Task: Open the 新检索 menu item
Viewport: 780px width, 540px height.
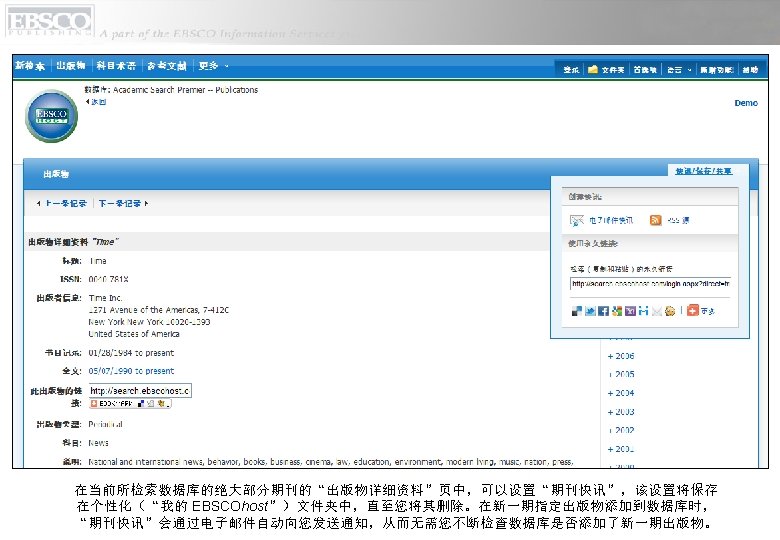Action: (30, 66)
